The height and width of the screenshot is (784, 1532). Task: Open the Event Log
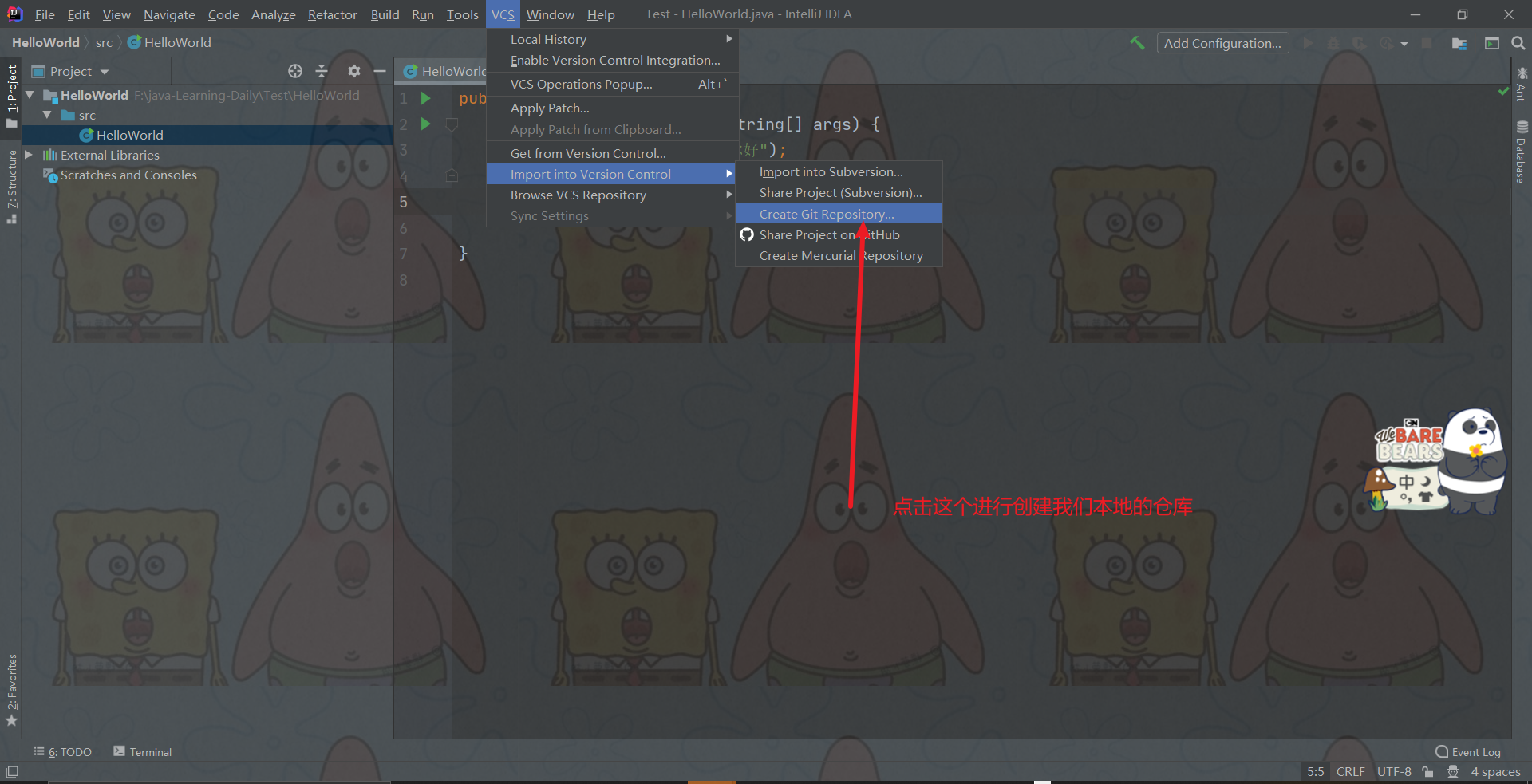[1468, 752]
